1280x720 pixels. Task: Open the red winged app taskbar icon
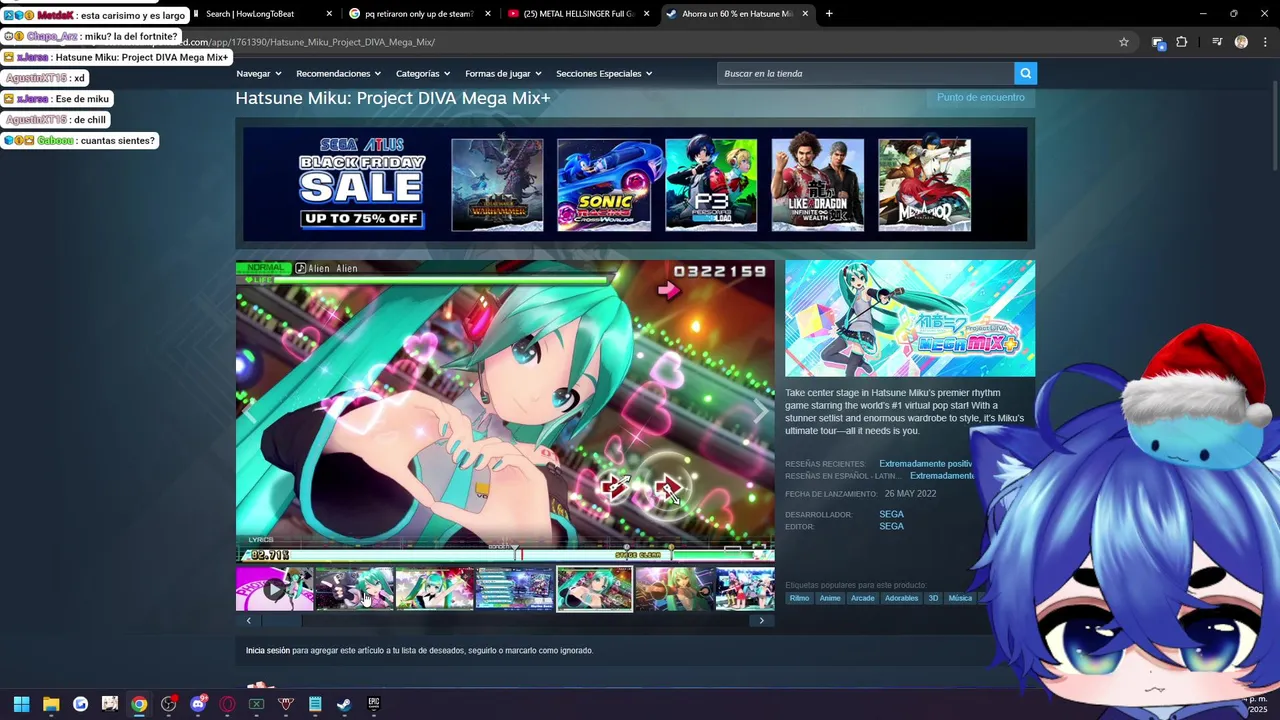pyautogui.click(x=286, y=704)
